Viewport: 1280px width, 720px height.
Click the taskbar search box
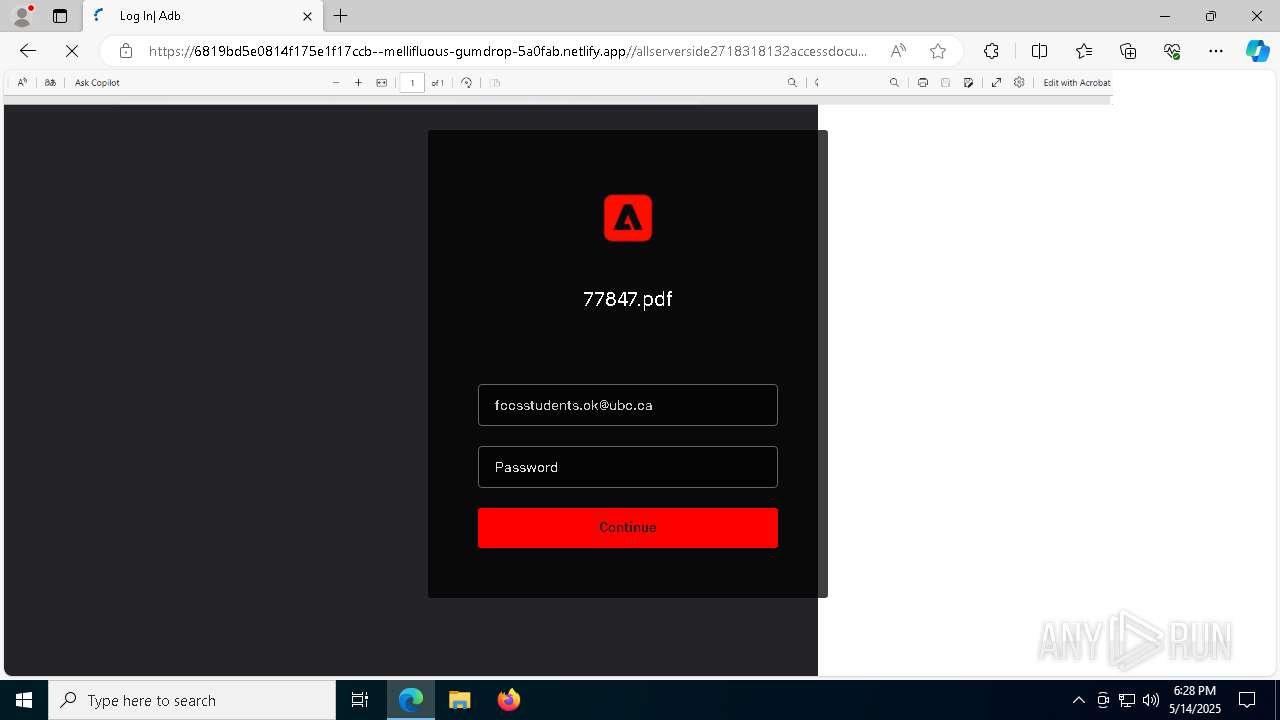click(x=192, y=700)
